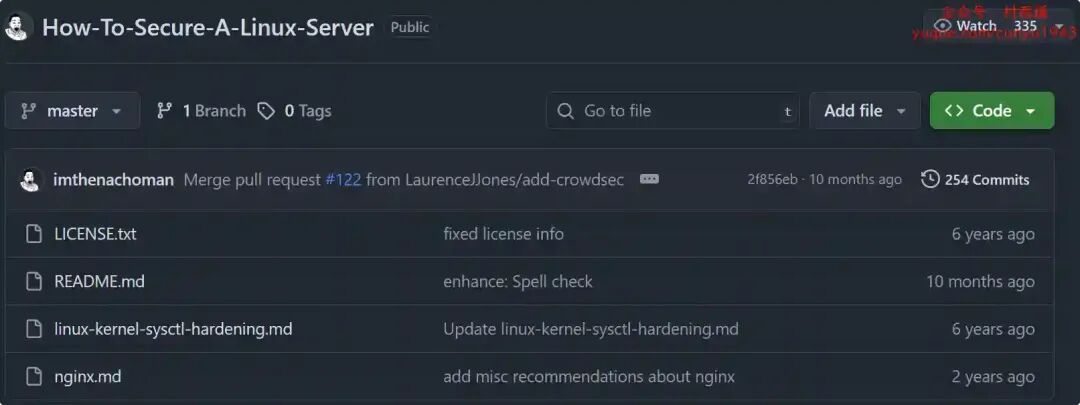Click the tag icon beside 0 Tags
Image resolution: width=1080 pixels, height=405 pixels.
point(266,111)
